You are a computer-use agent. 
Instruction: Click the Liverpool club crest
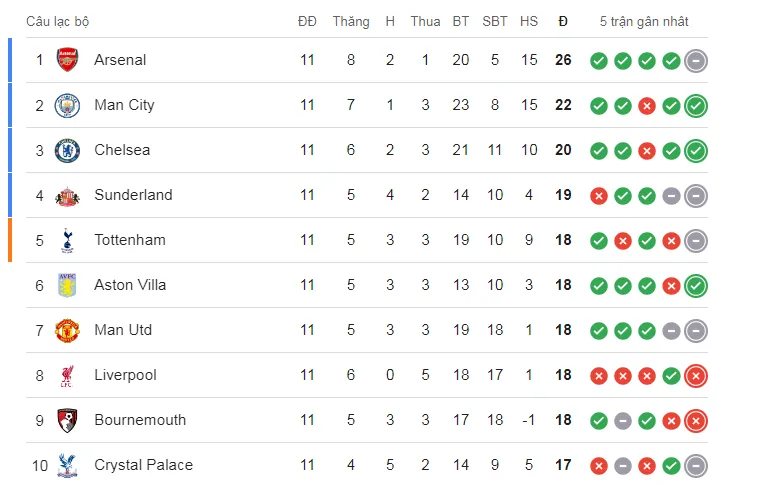pyautogui.click(x=67, y=375)
